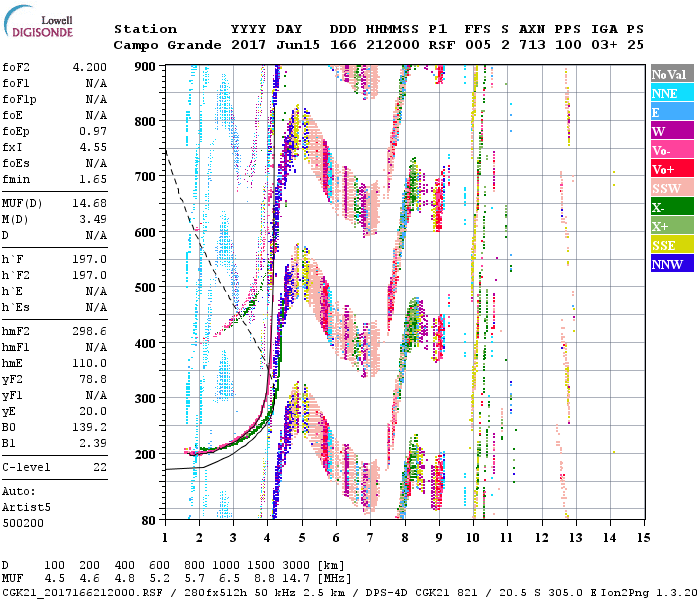700x600 pixels.
Task: Choose the X- dark green legend swatch
Action: pos(672,207)
